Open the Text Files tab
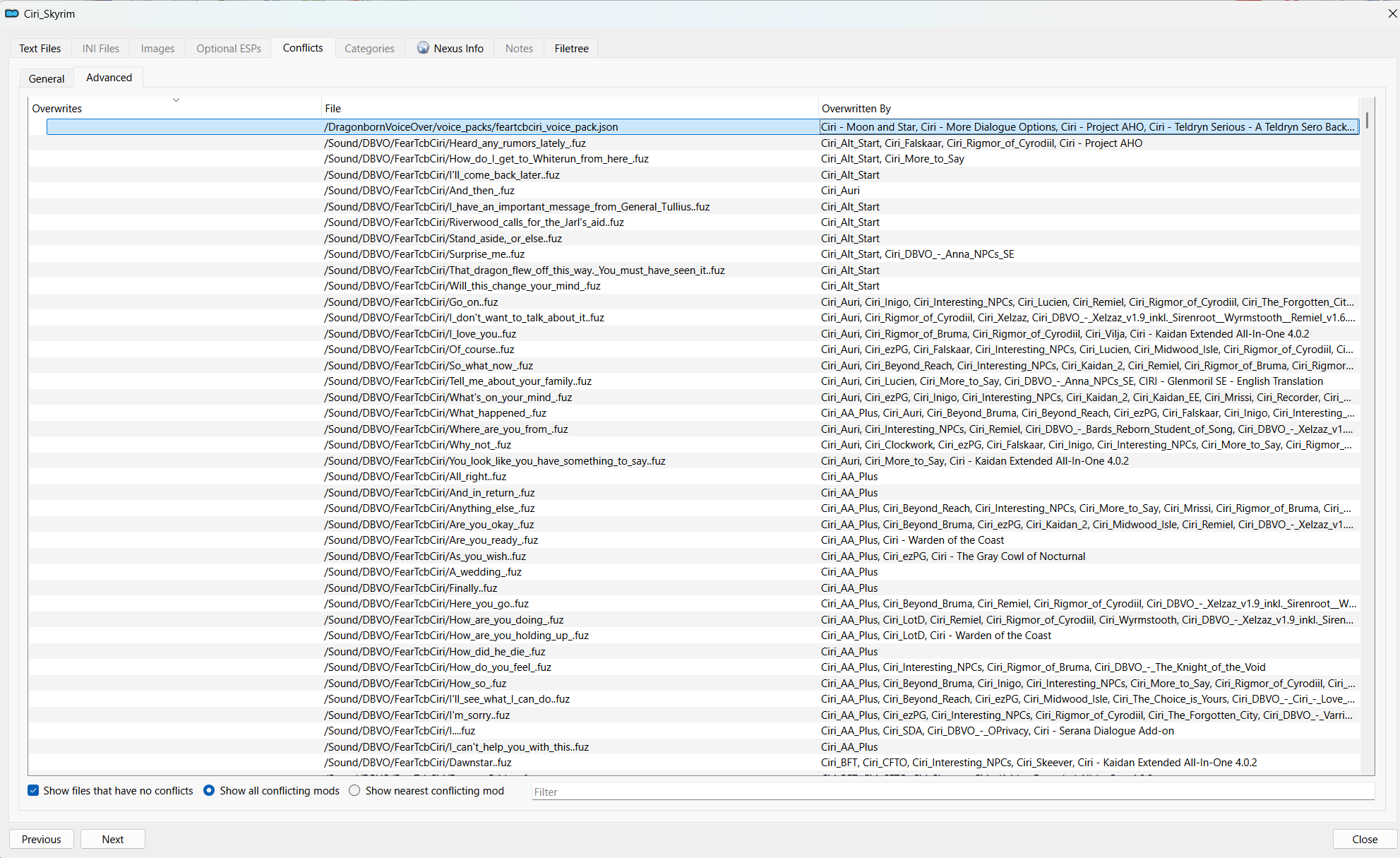The height and width of the screenshot is (858, 1400). pyautogui.click(x=40, y=48)
